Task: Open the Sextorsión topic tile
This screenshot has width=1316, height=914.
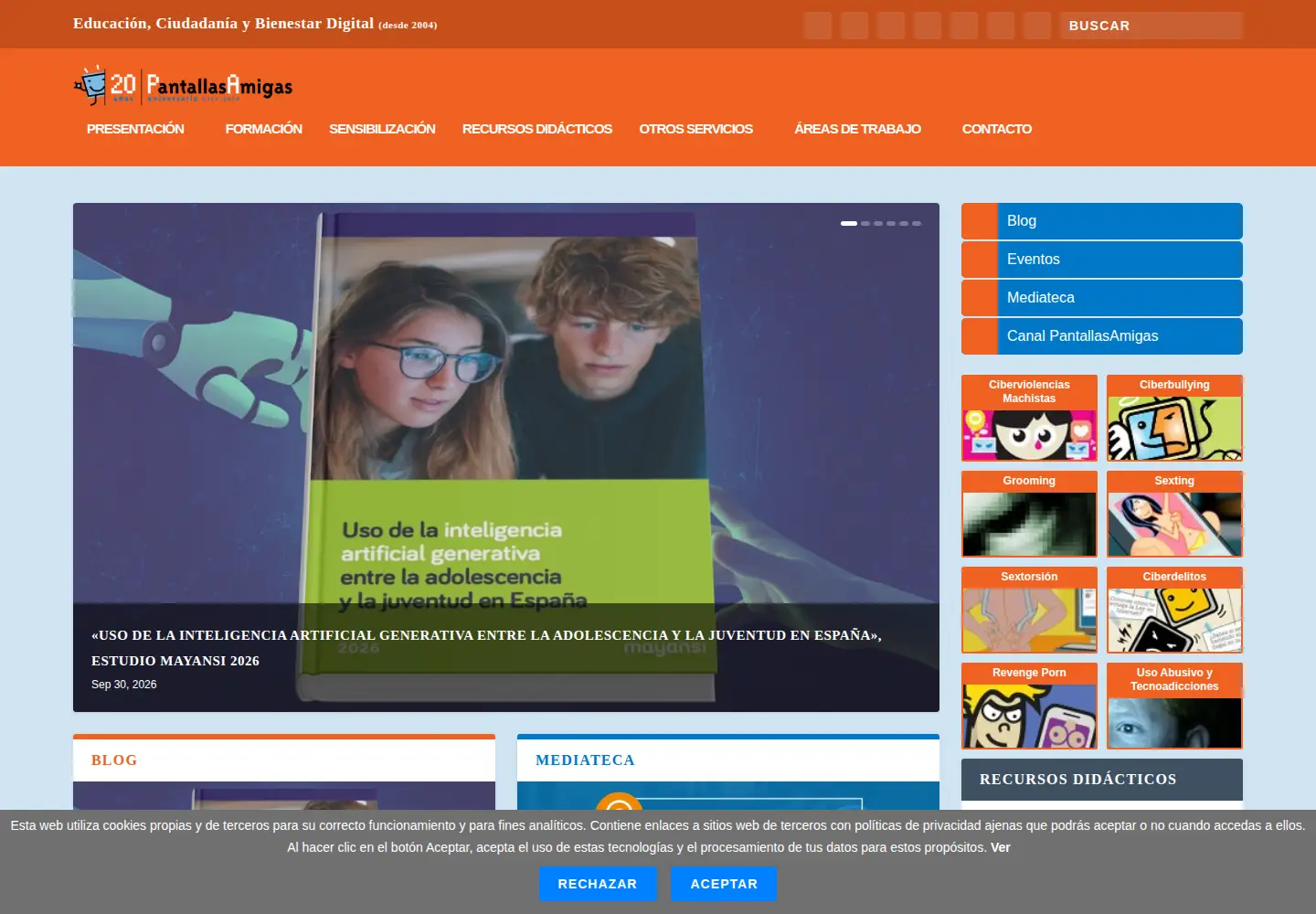Action: pyautogui.click(x=1029, y=610)
